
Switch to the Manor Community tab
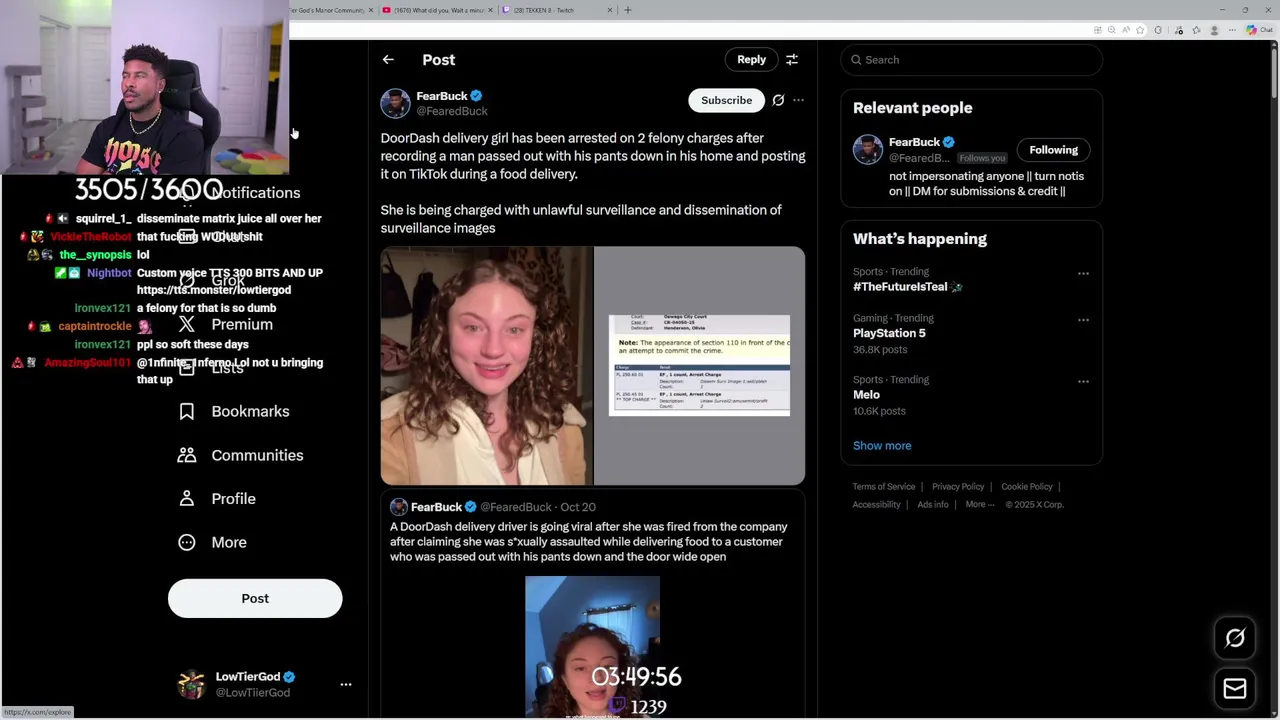pos(332,10)
